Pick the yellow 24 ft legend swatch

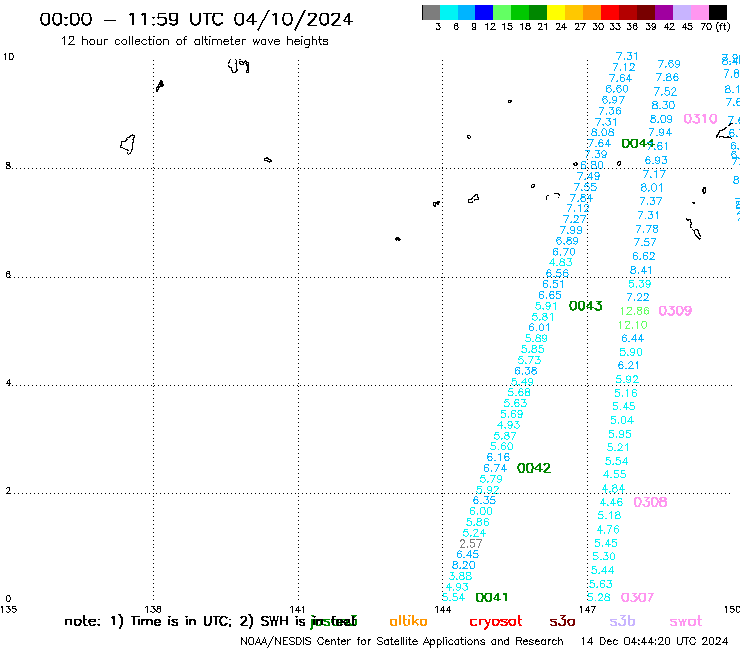tap(556, 12)
